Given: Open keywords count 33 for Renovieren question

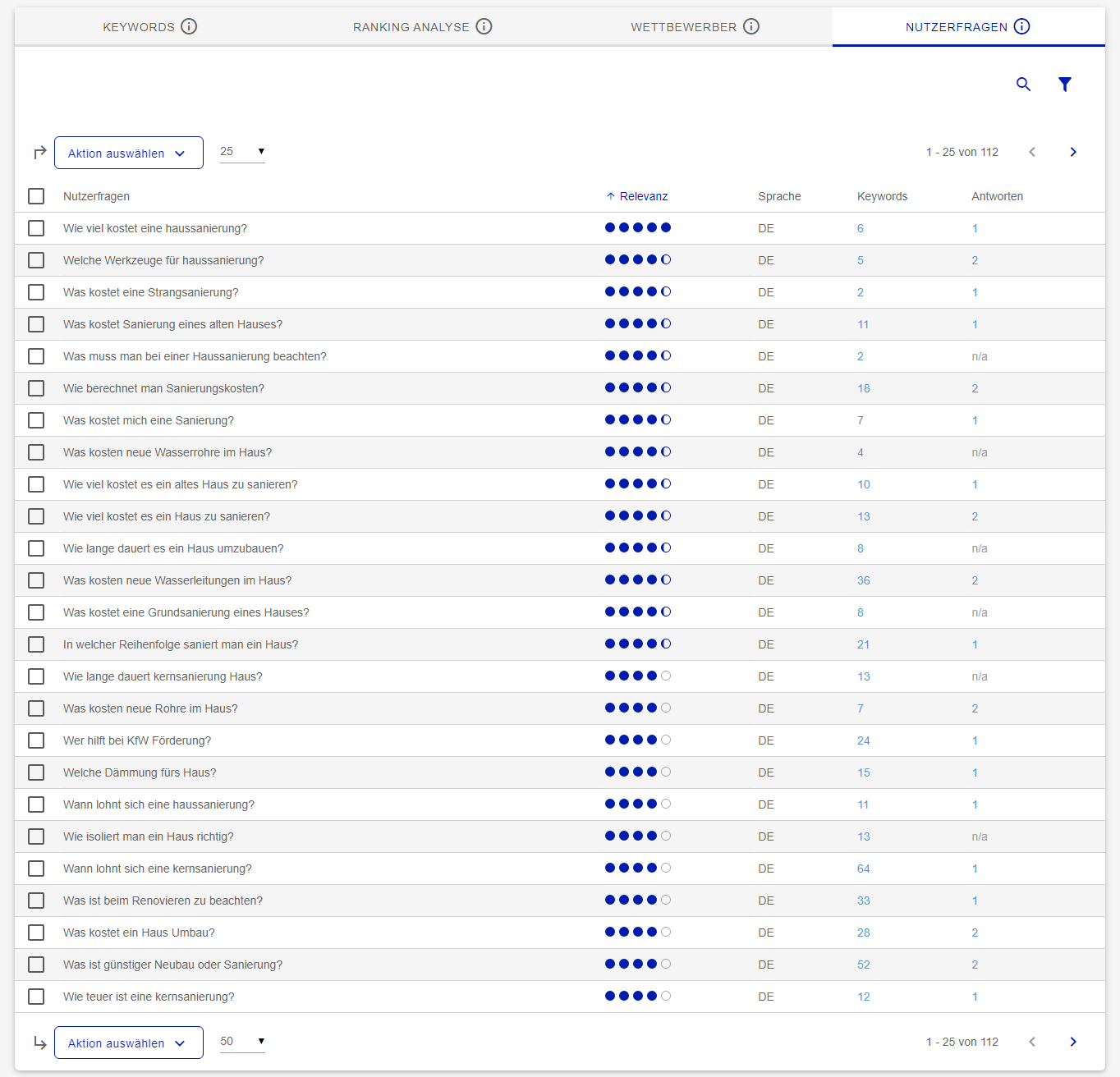Looking at the screenshot, I should (x=864, y=901).
